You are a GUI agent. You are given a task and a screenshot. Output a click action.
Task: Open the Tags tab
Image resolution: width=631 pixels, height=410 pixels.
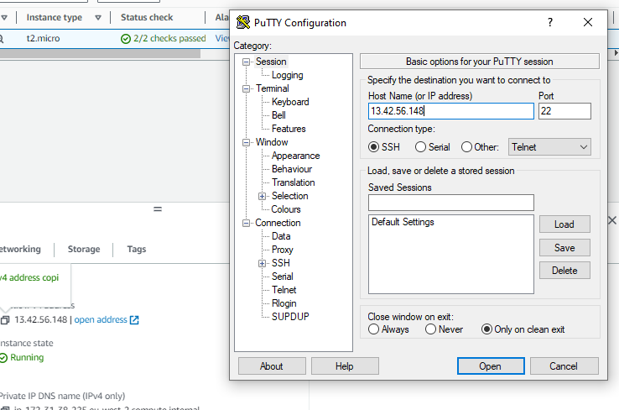136,249
